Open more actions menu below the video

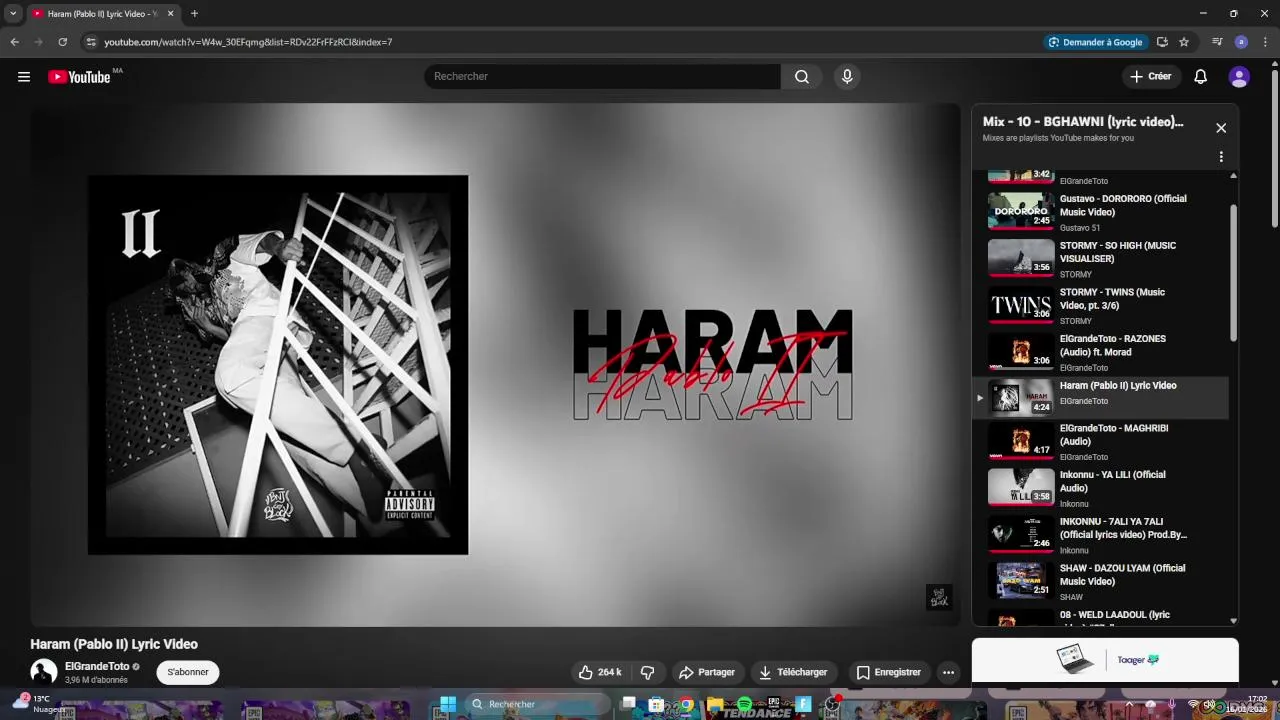(948, 672)
